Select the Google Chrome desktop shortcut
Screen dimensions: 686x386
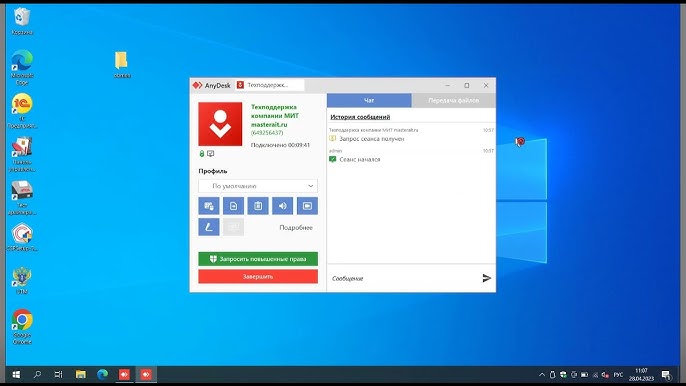click(22, 326)
